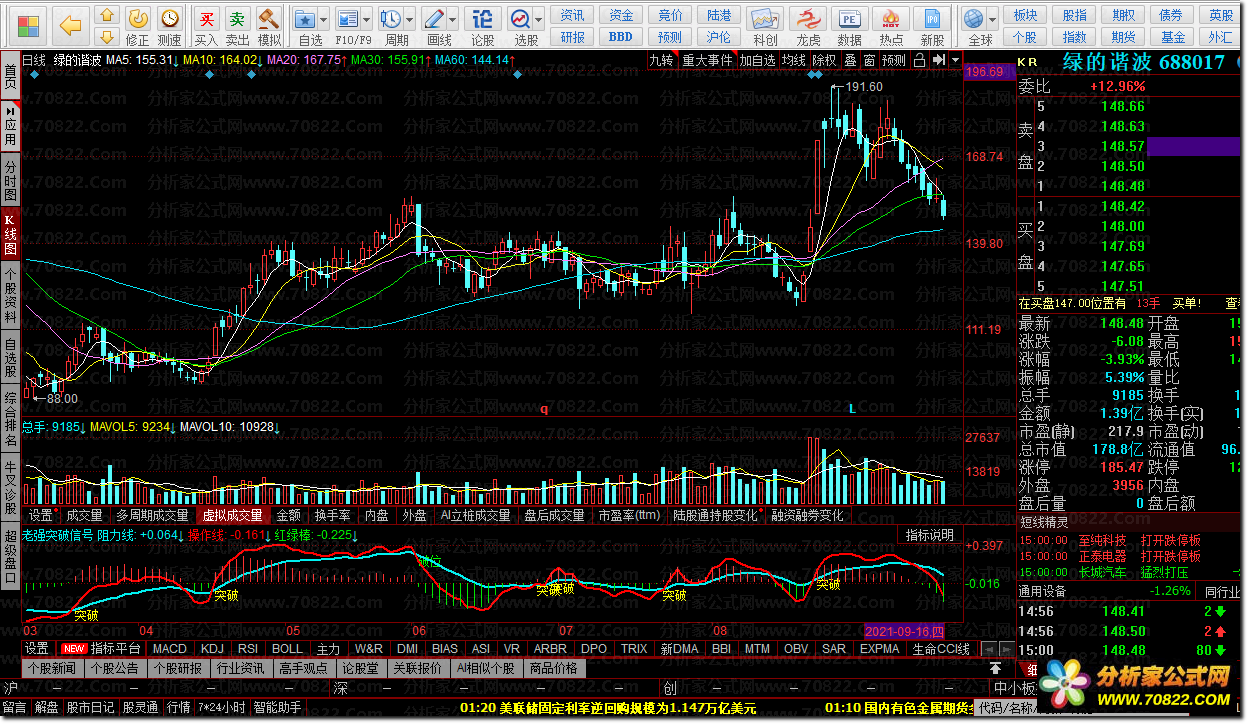
Task: Open the 新股 IPO icon
Action: [x=933, y=18]
